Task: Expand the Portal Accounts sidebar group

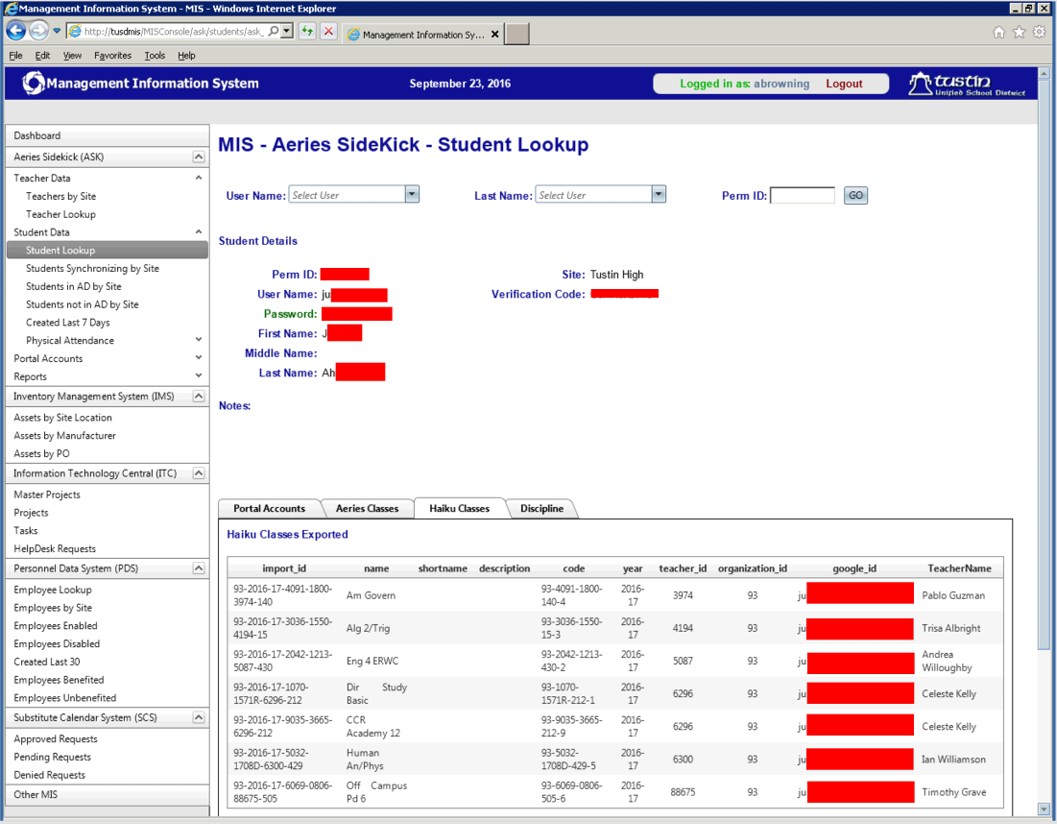Action: click(x=198, y=358)
